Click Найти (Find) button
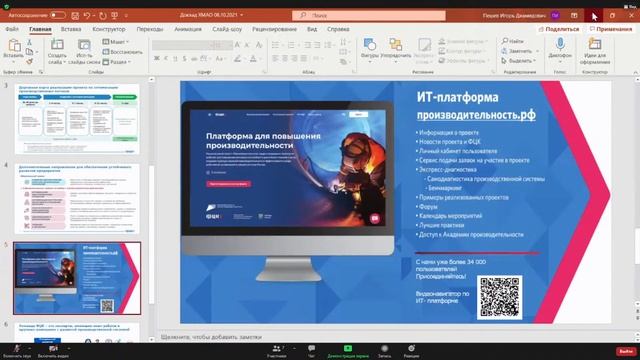The width and height of the screenshot is (640, 360). click(513, 41)
